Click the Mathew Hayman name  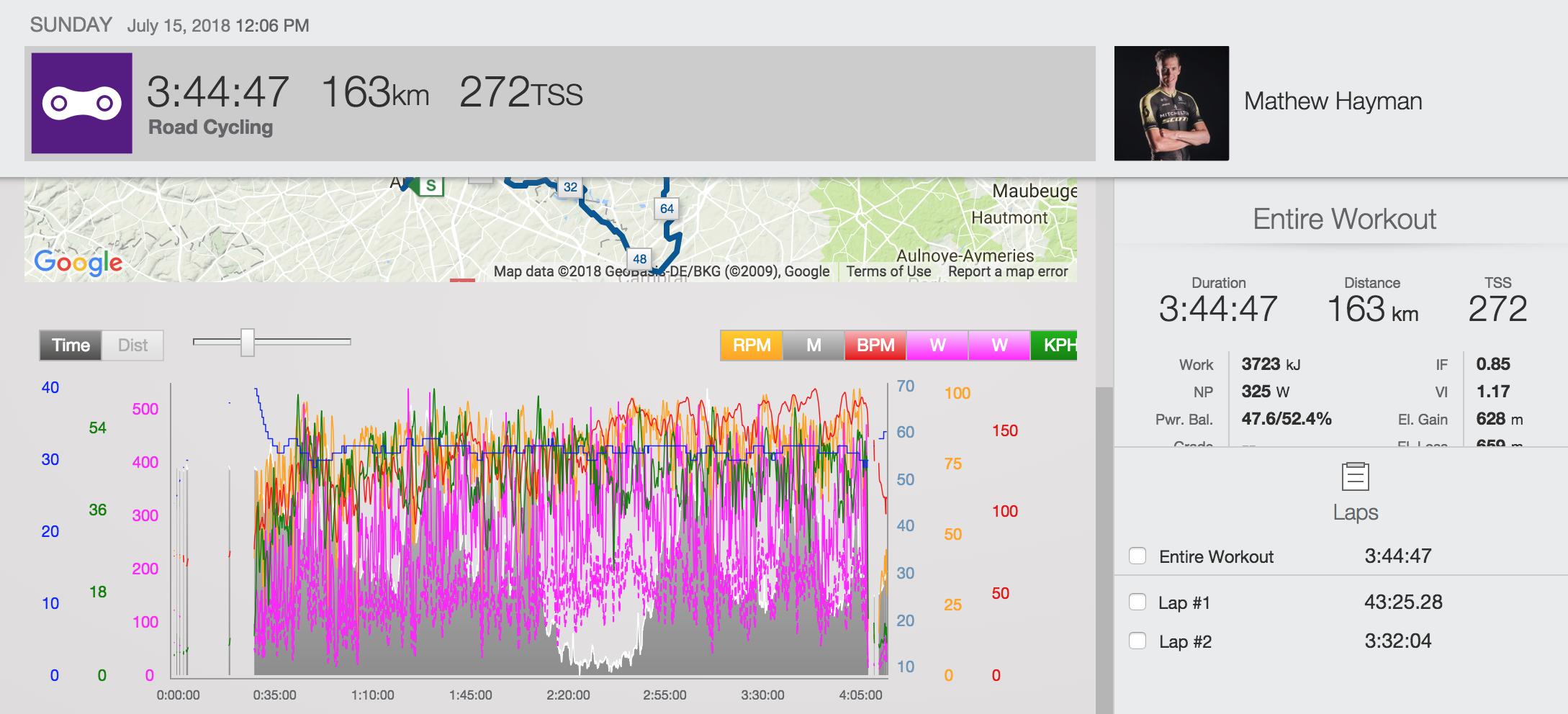tap(1333, 101)
